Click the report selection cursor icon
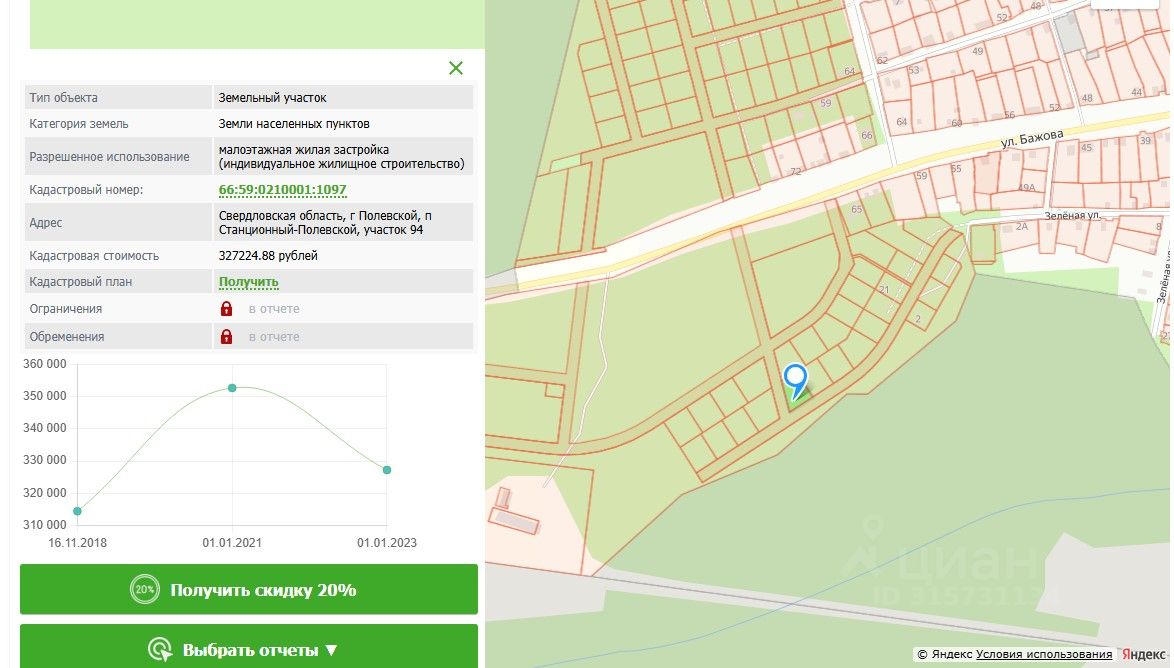This screenshot has height=668, width=1174. click(x=160, y=650)
